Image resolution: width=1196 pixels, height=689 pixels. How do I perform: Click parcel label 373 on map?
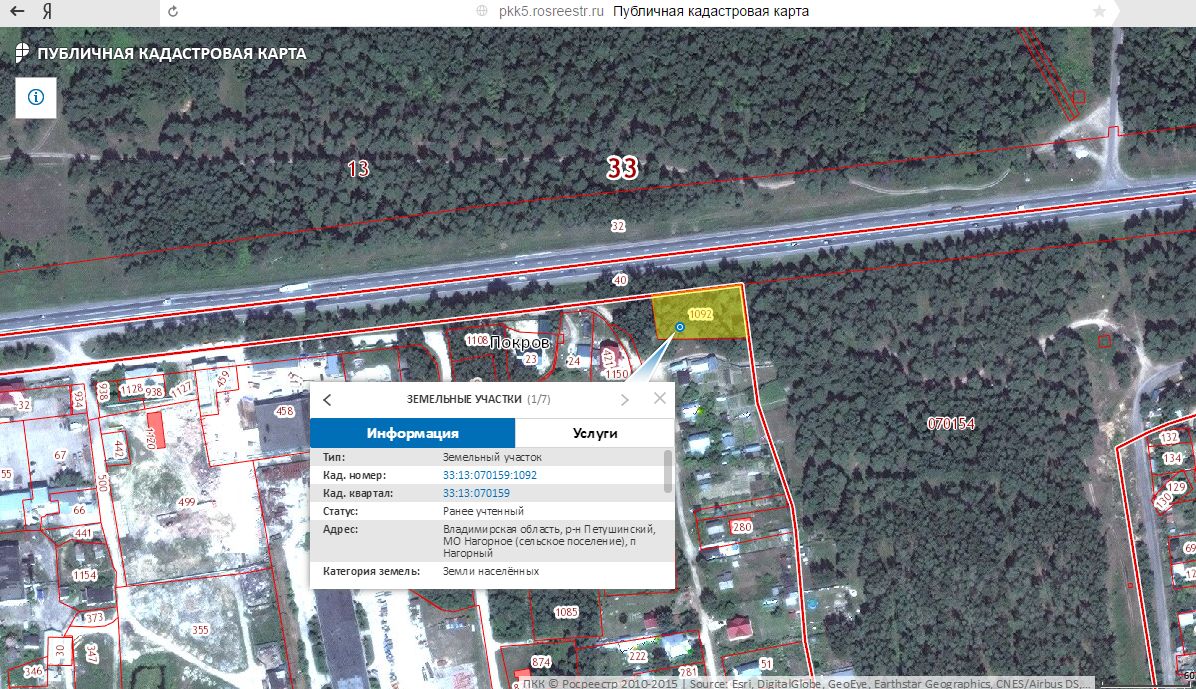[x=94, y=617]
